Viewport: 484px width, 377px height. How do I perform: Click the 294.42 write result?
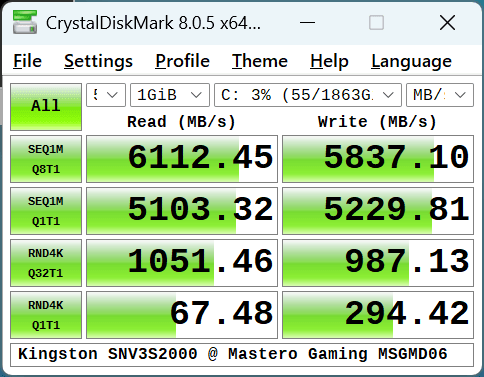click(378, 315)
